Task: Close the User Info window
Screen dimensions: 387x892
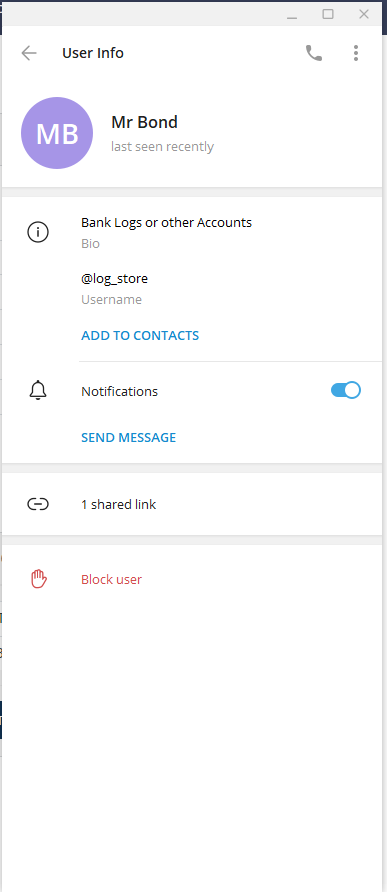Action: (x=364, y=14)
